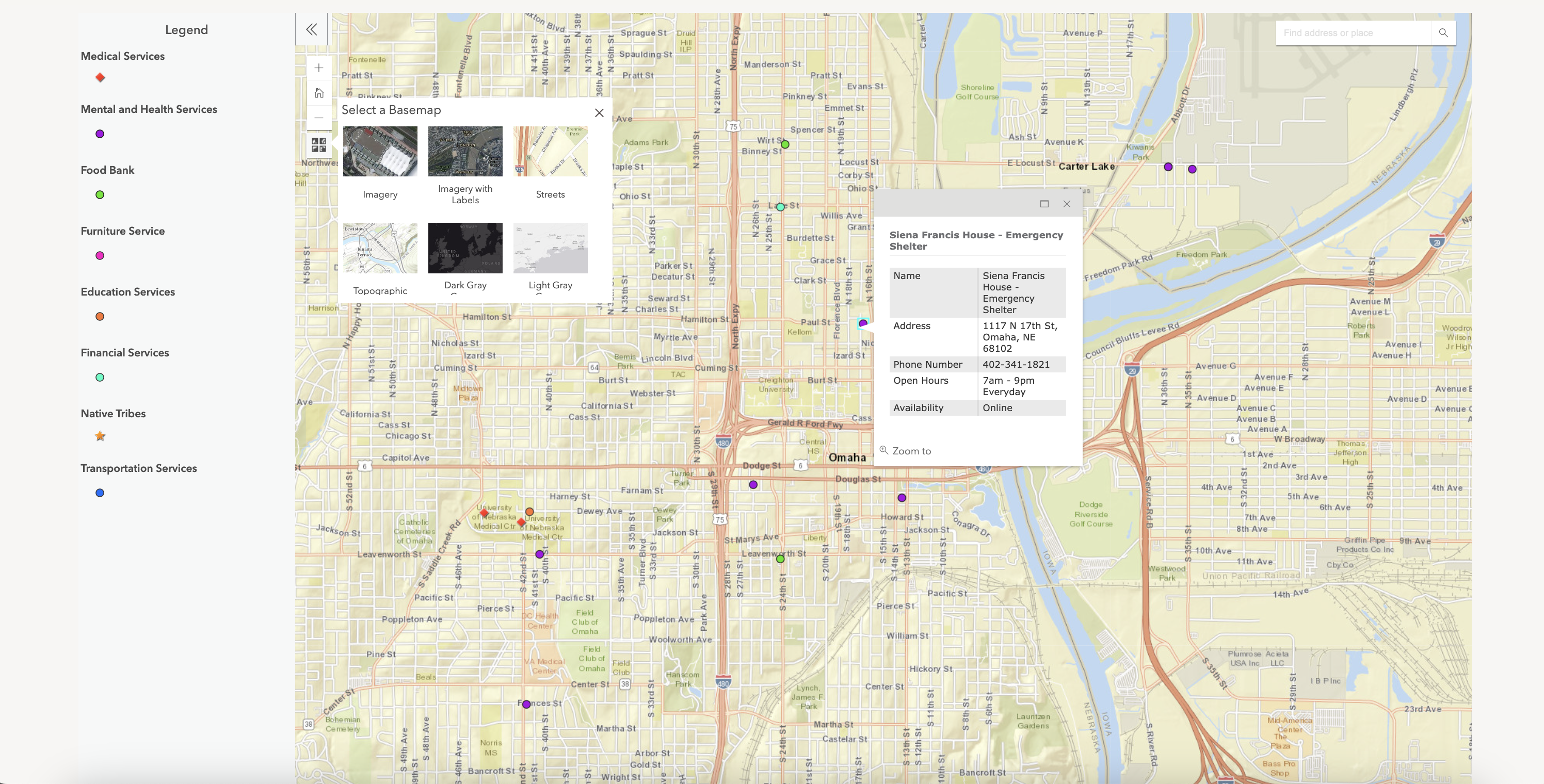Image resolution: width=1544 pixels, height=784 pixels.
Task: Zoom in with the plus button
Action: coord(319,68)
